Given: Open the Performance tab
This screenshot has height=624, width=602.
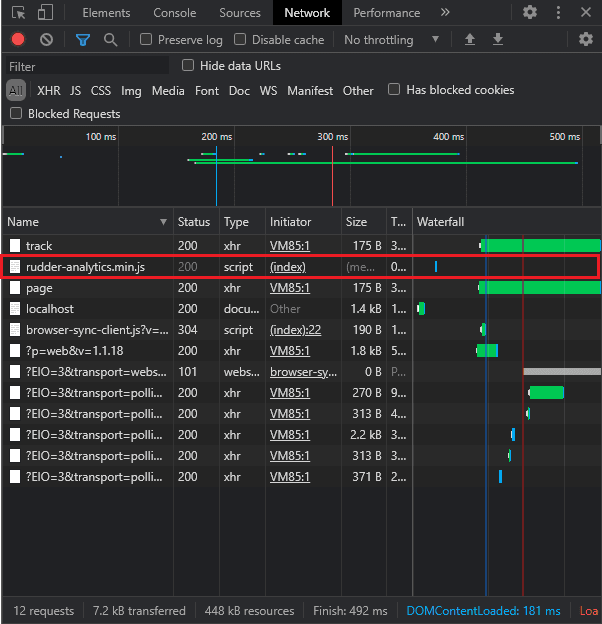Looking at the screenshot, I should click(386, 13).
